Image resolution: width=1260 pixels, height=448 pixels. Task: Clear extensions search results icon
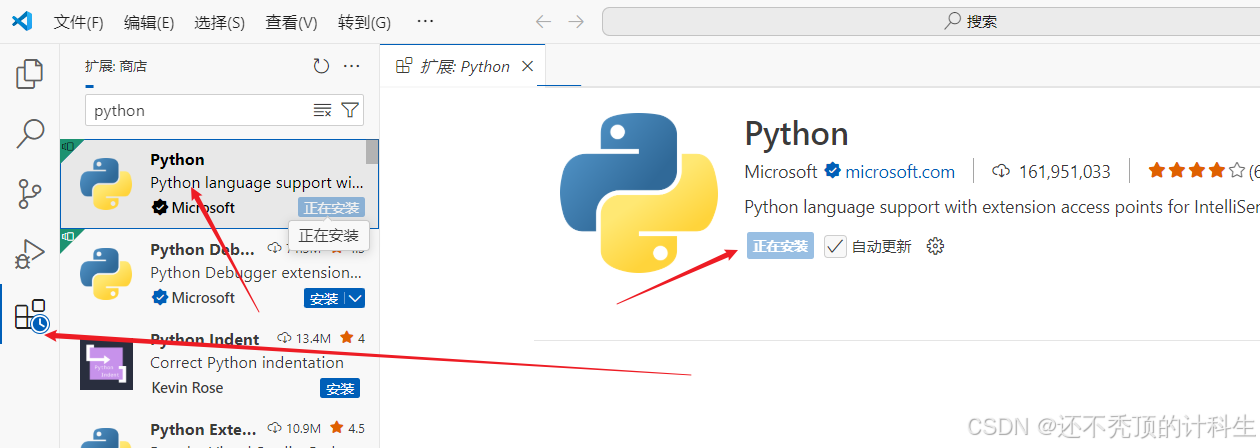(322, 110)
